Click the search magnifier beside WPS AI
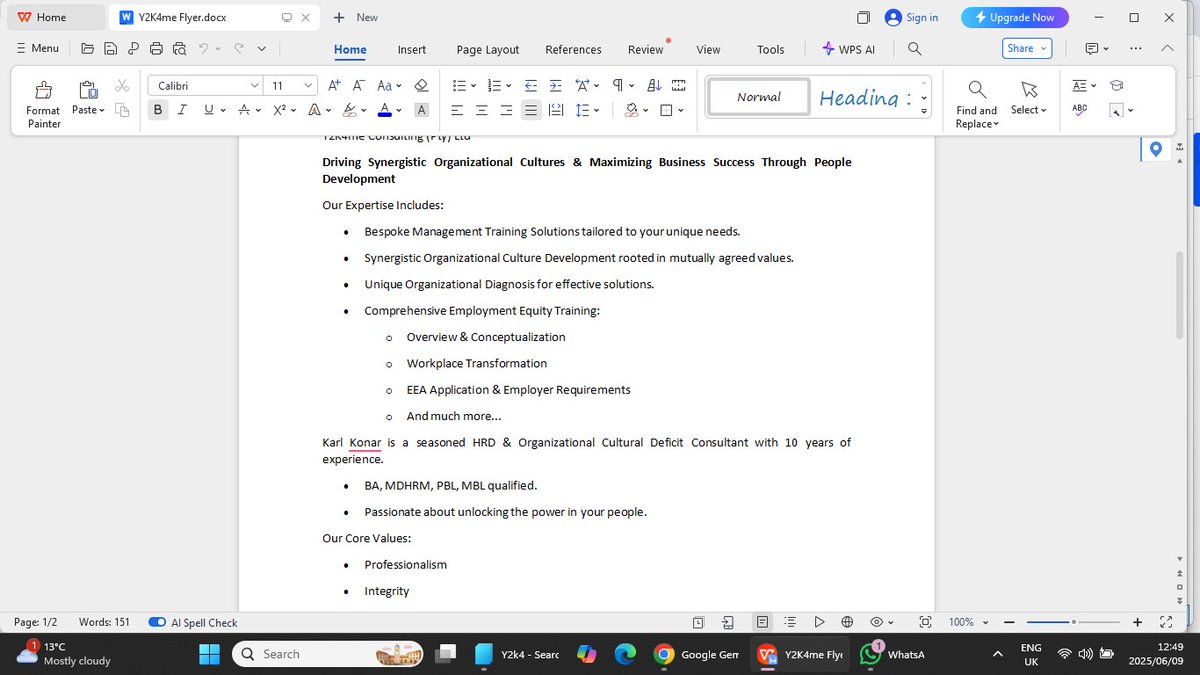The height and width of the screenshot is (675, 1200). (x=914, y=48)
